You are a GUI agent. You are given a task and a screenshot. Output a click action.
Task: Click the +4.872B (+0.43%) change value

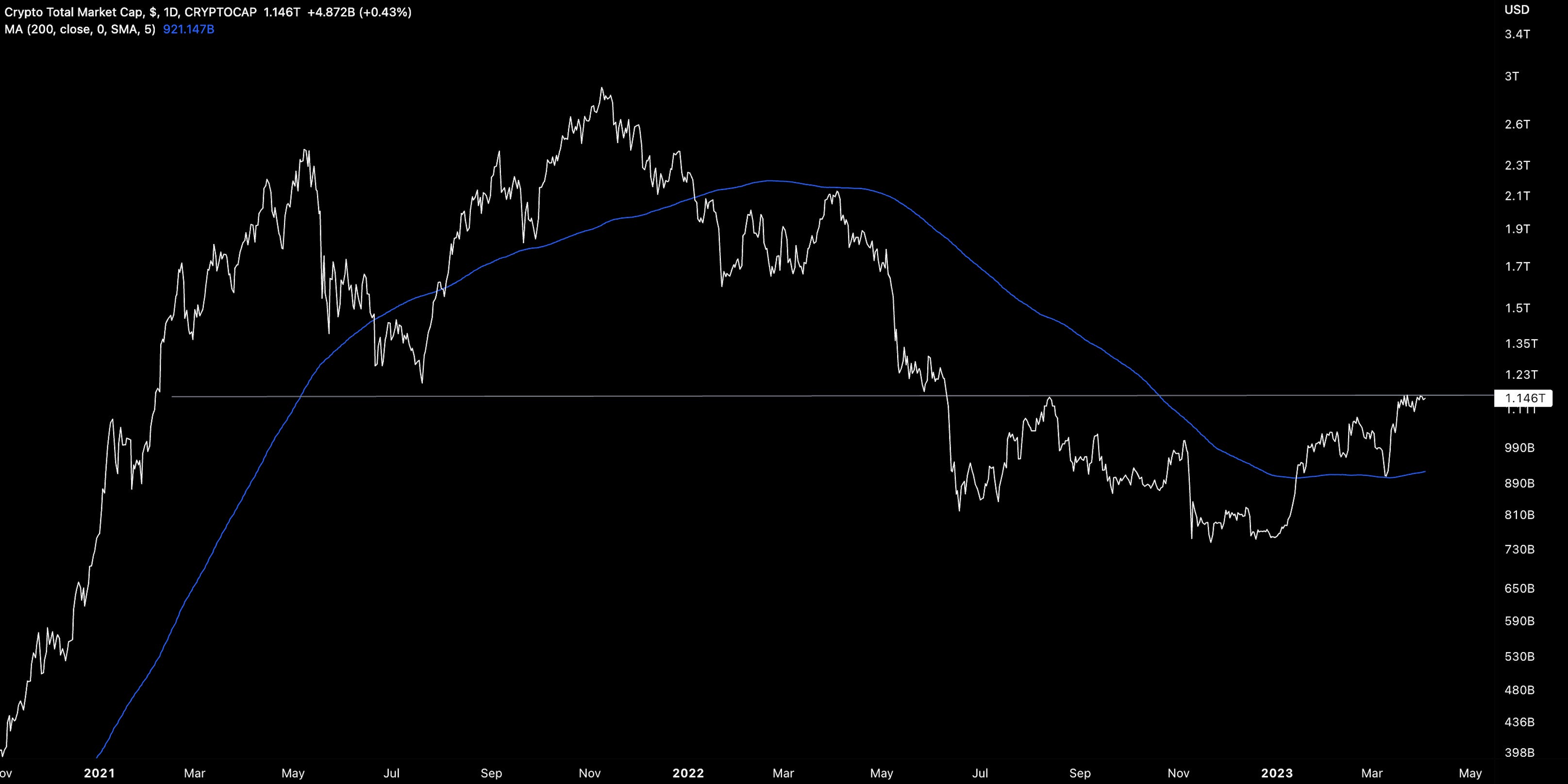[x=359, y=12]
